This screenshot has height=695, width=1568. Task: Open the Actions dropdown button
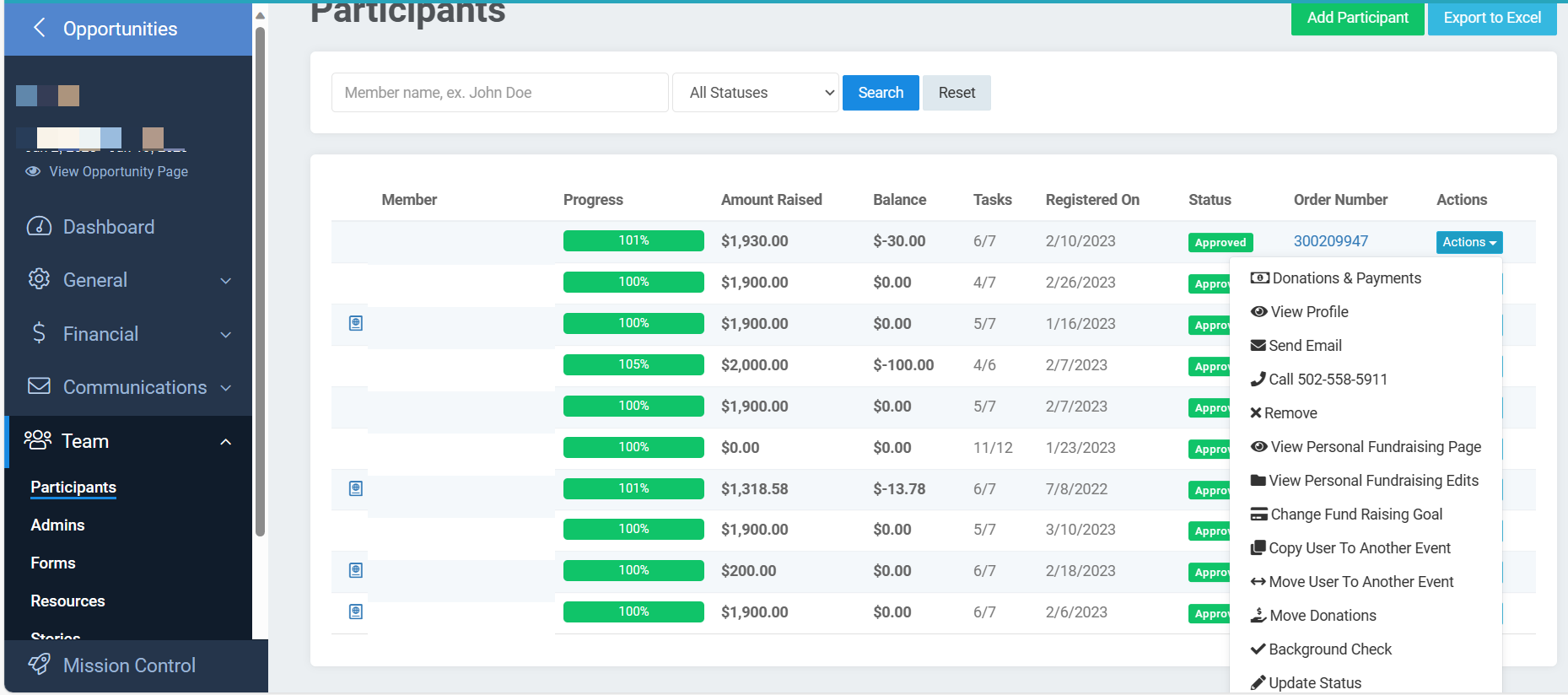pyautogui.click(x=1469, y=242)
